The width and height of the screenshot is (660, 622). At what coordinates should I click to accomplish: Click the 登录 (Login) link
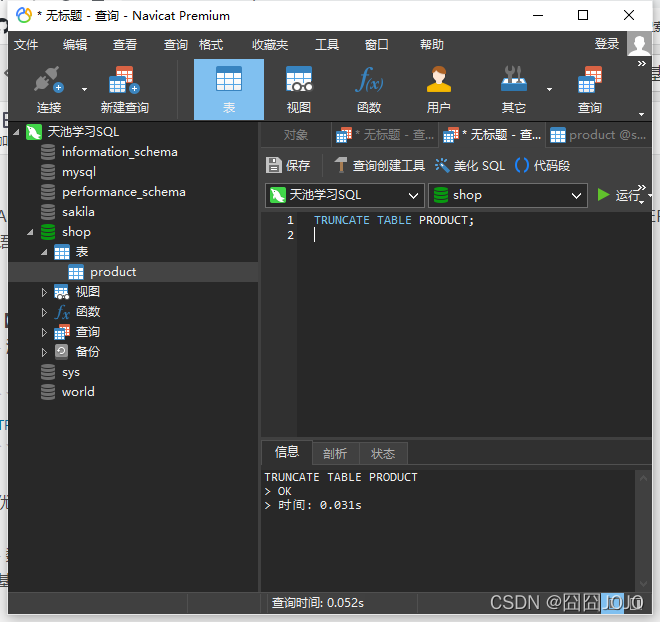607,43
